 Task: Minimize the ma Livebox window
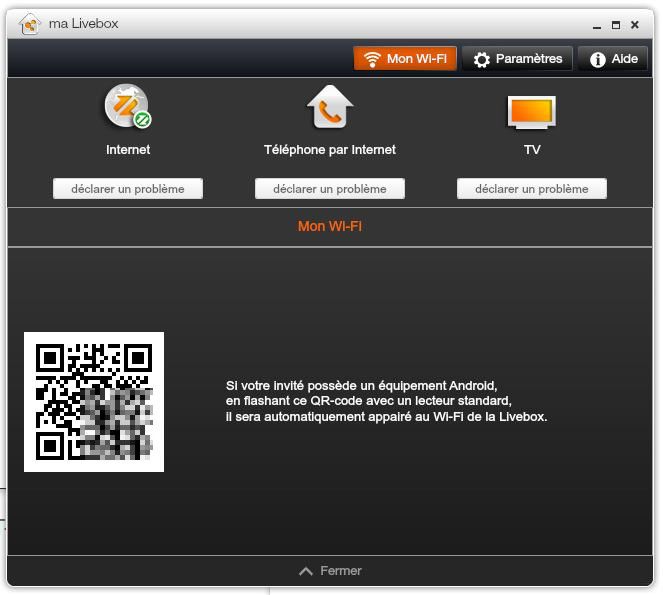click(597, 26)
